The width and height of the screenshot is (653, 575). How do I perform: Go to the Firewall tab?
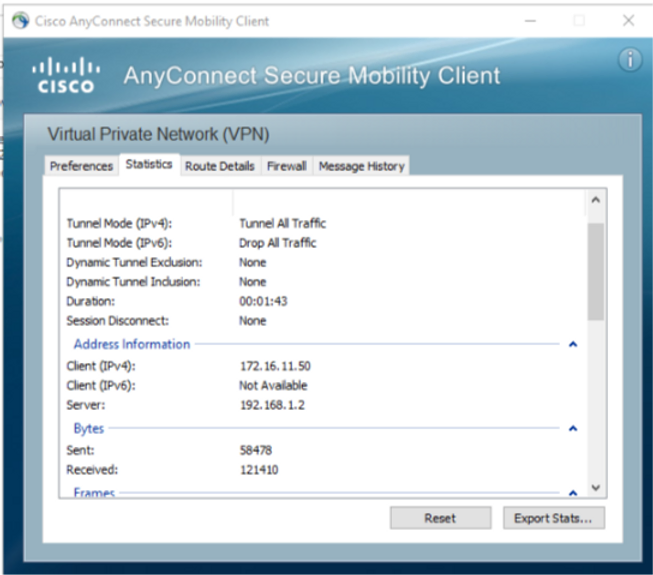click(287, 166)
